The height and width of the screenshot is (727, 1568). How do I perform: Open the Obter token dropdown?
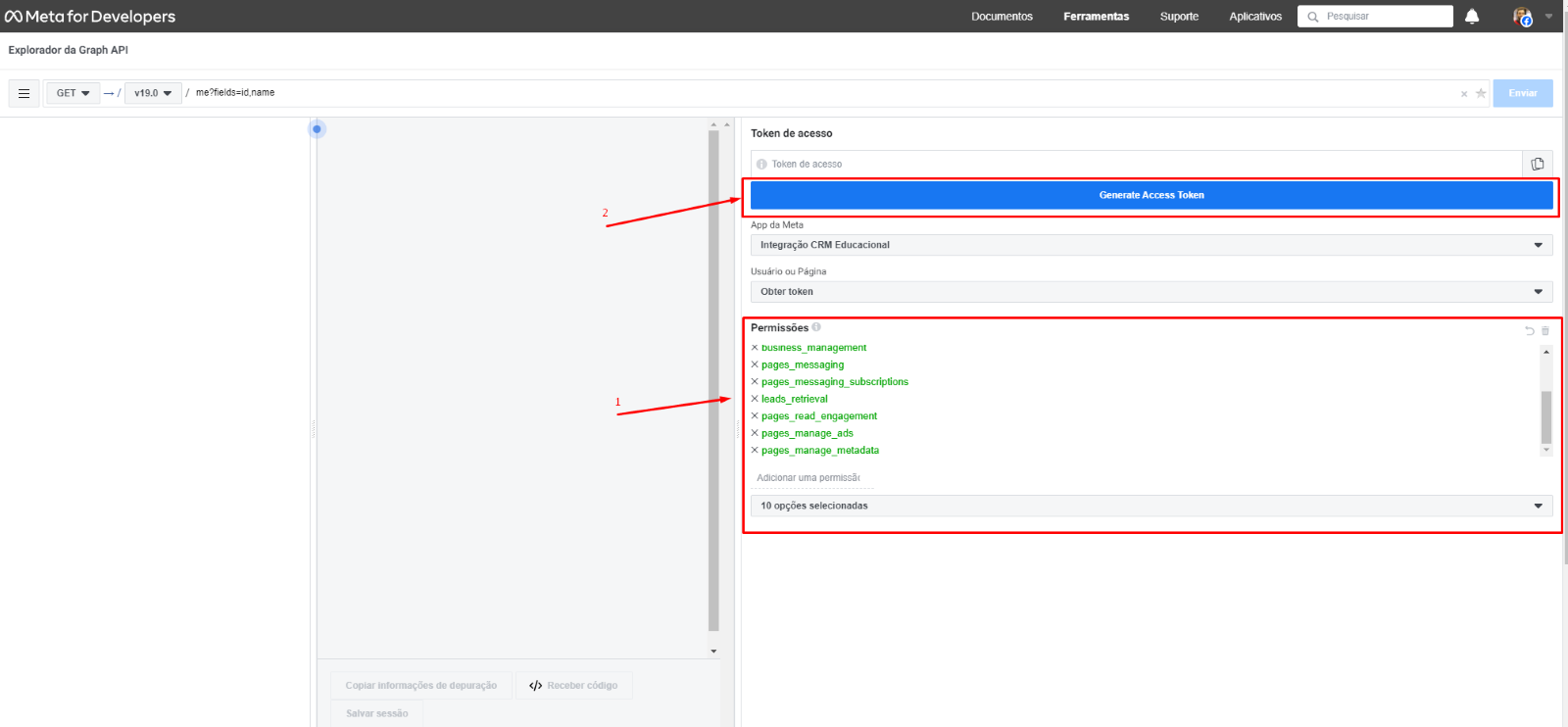click(x=1151, y=292)
